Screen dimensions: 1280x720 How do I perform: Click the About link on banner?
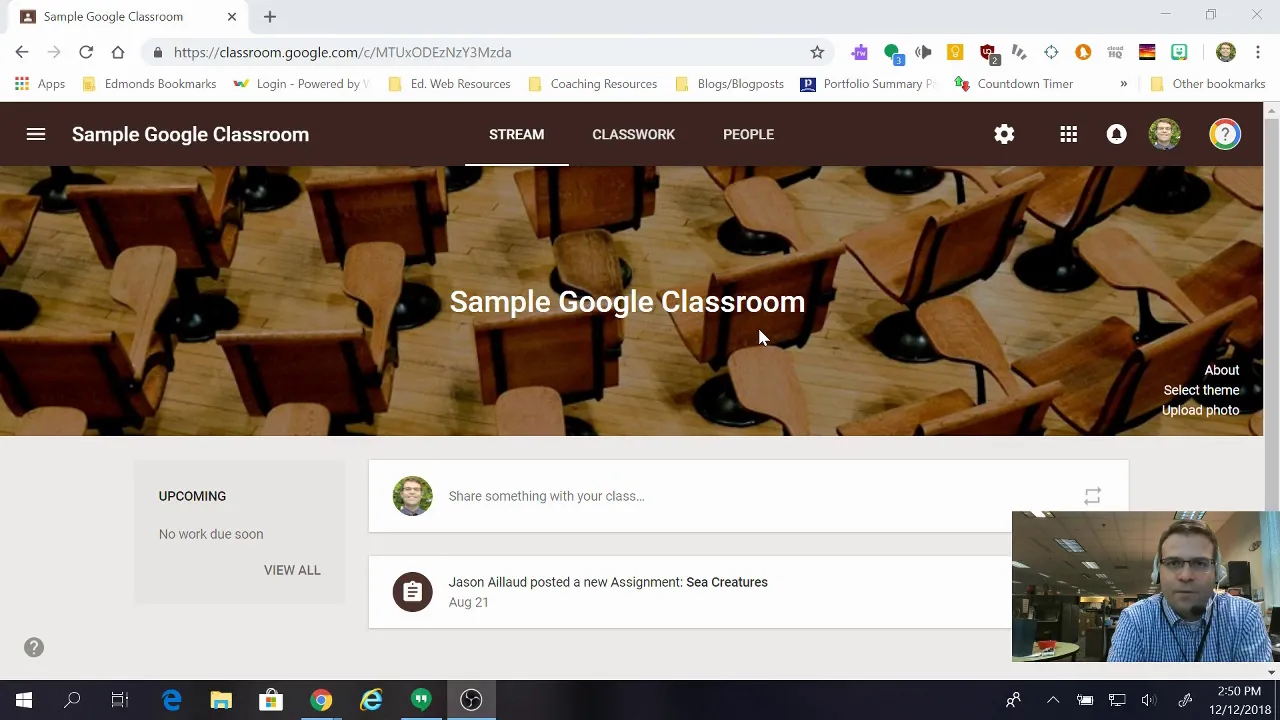pos(1221,370)
